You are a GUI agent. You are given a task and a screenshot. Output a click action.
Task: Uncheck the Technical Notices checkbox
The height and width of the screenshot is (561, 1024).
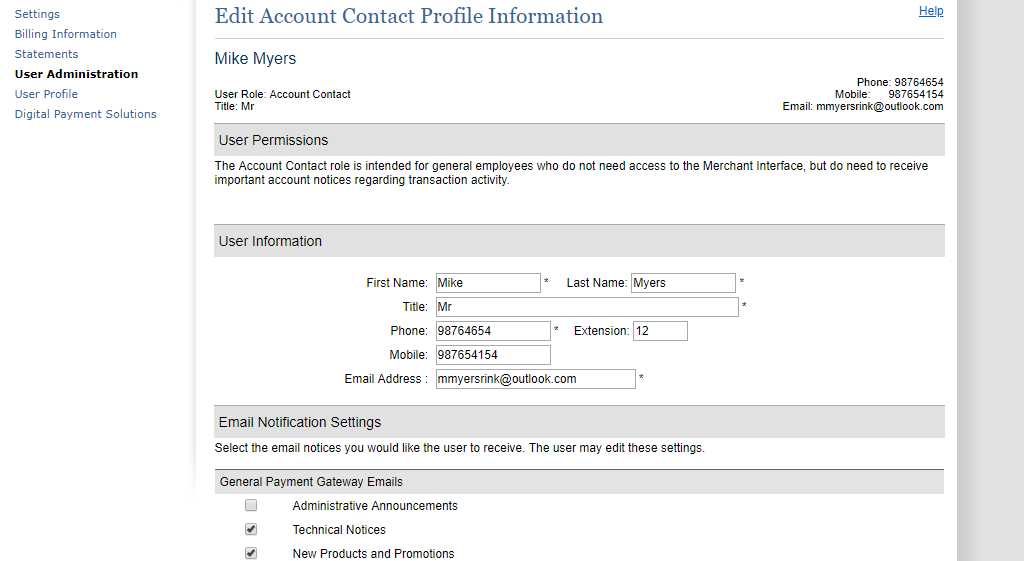(251, 530)
